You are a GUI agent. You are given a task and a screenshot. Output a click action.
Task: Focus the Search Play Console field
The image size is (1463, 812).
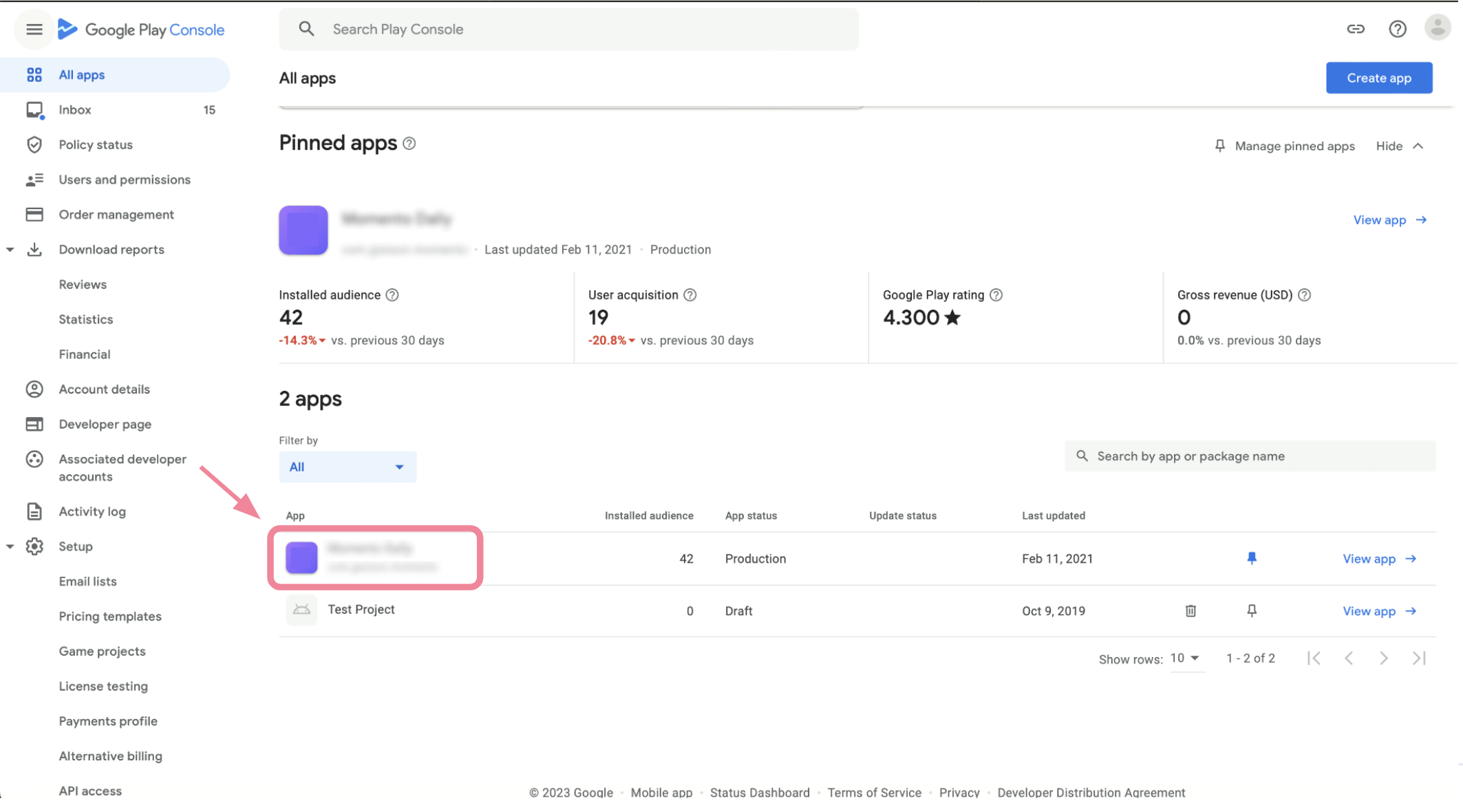point(569,29)
